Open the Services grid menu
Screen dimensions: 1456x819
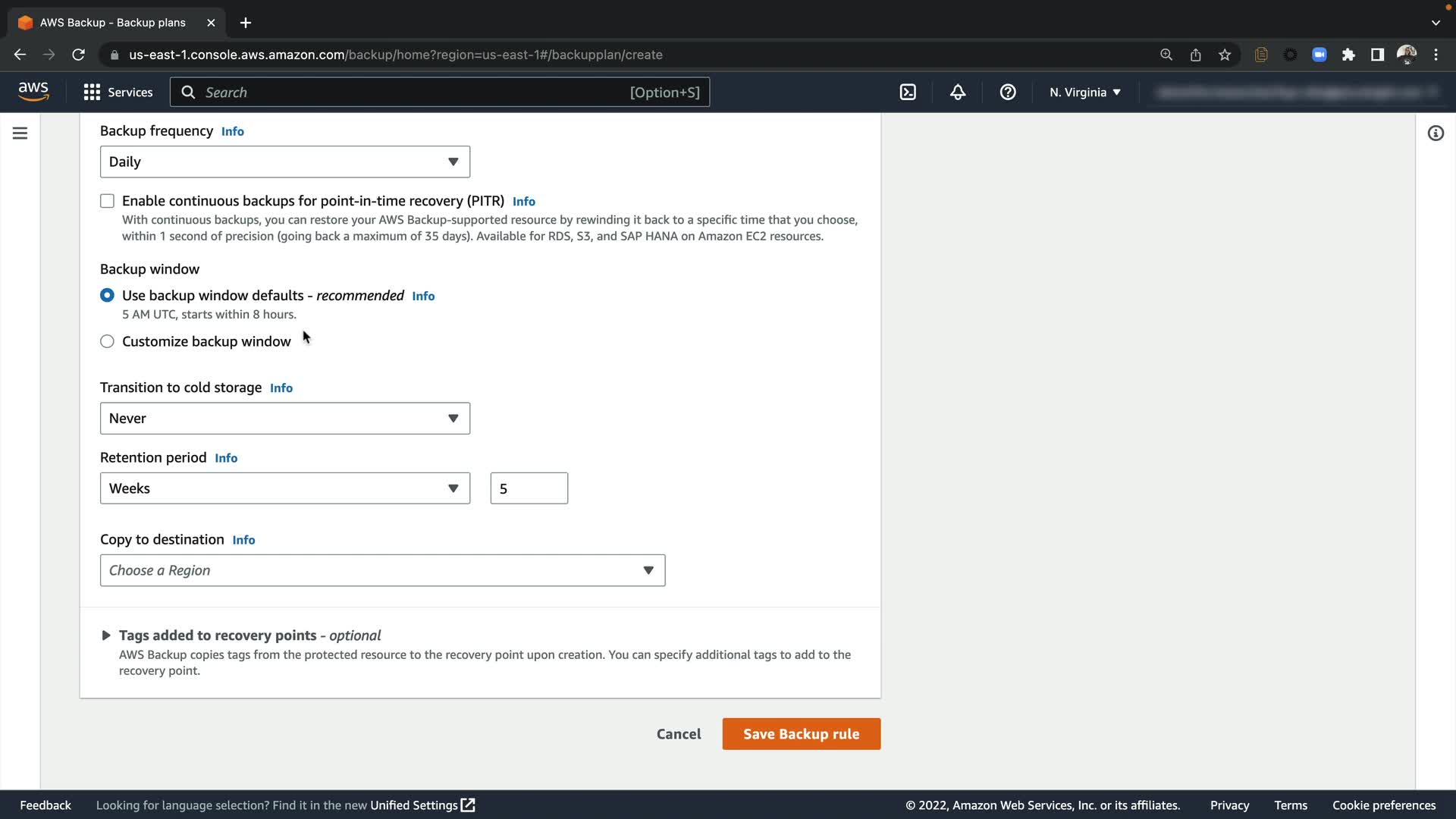(118, 93)
